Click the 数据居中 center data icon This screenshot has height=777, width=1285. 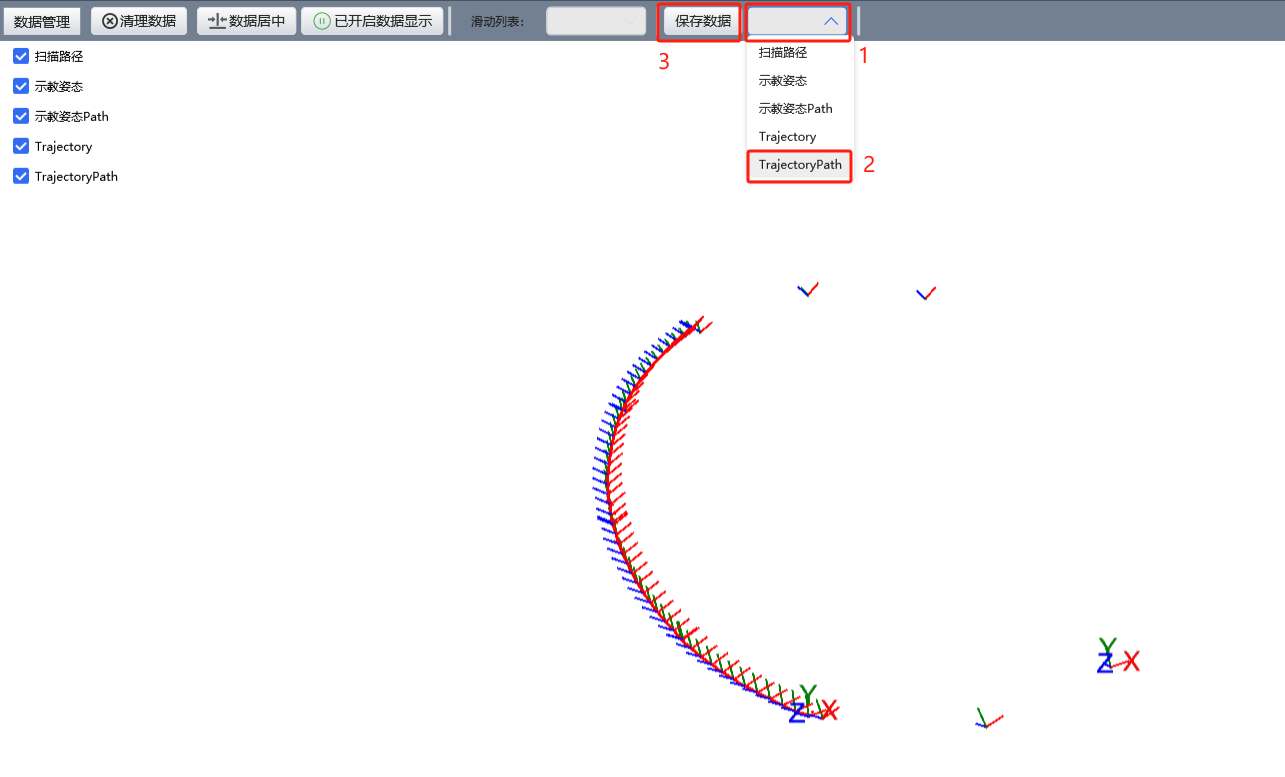[217, 21]
